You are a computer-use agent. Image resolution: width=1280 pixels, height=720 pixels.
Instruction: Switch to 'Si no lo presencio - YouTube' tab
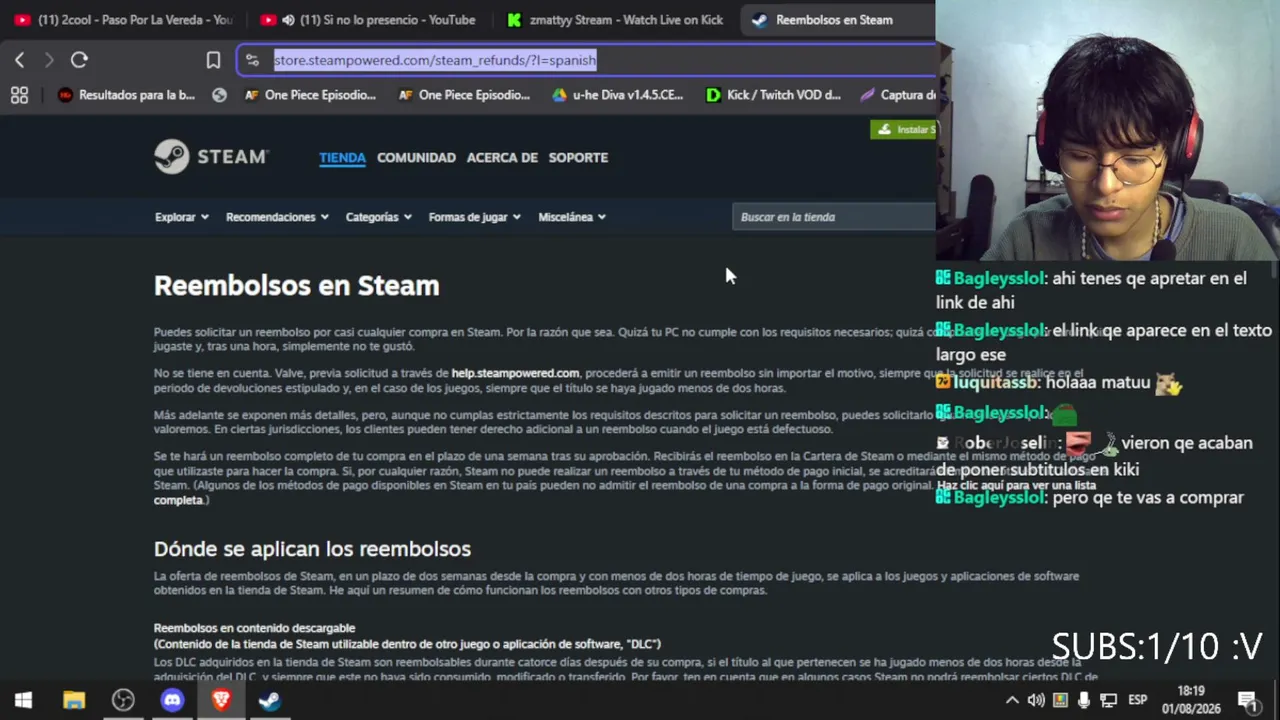click(x=368, y=20)
